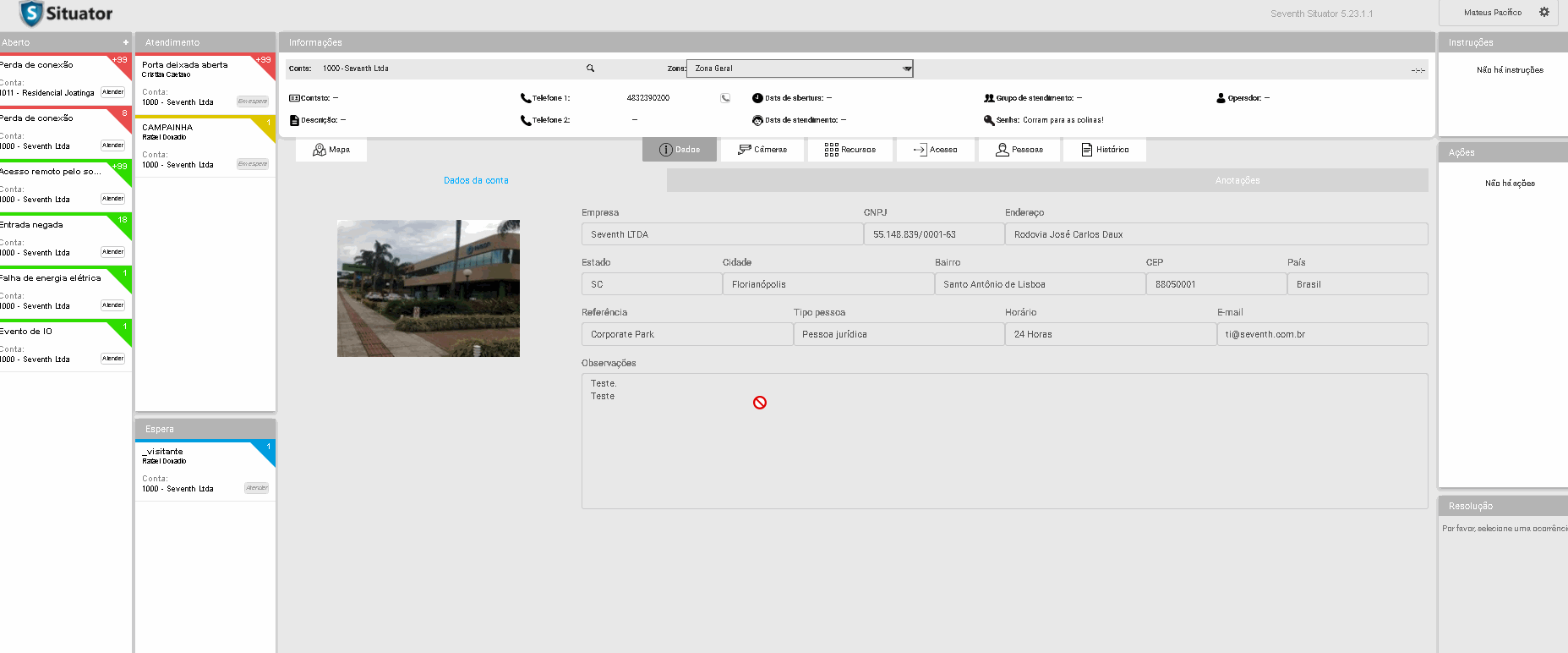1568x653 pixels.
Task: Dial Telefone 1 with the phone call icon
Action: [x=725, y=98]
